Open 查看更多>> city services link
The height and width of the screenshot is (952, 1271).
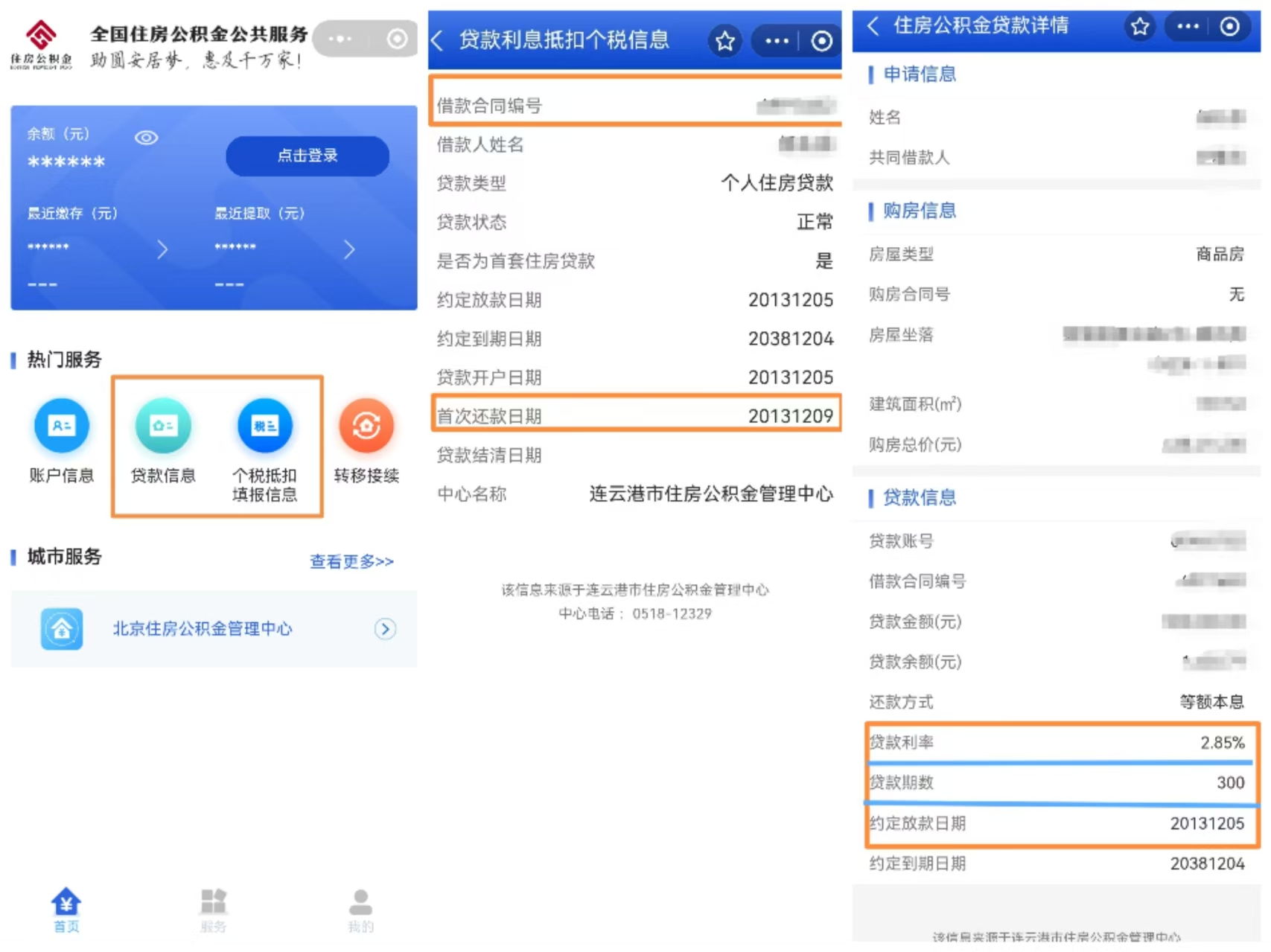tap(351, 561)
